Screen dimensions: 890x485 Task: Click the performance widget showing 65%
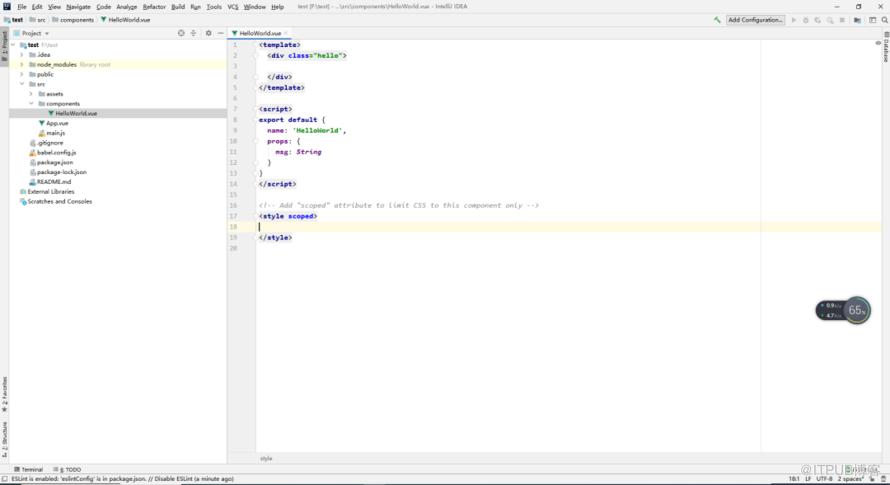click(x=843, y=310)
